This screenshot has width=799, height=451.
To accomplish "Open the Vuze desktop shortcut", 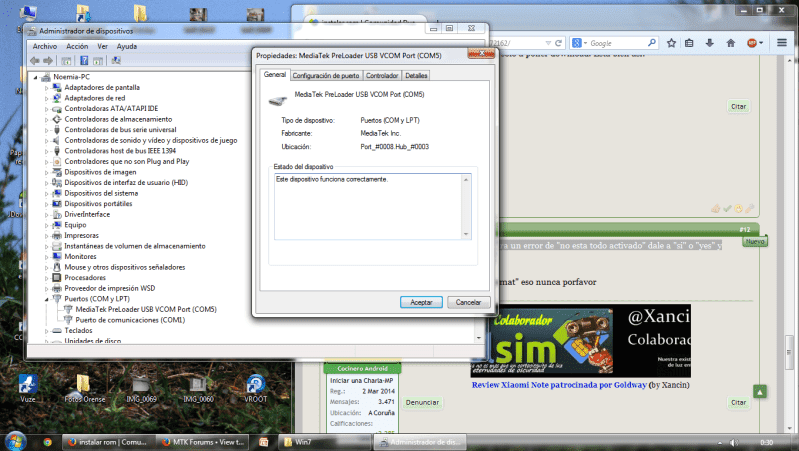I will (x=28, y=389).
